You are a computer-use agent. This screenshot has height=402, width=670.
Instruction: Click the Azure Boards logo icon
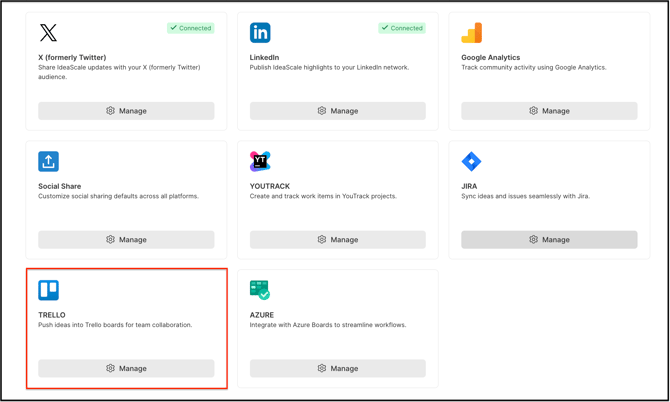pyautogui.click(x=260, y=290)
